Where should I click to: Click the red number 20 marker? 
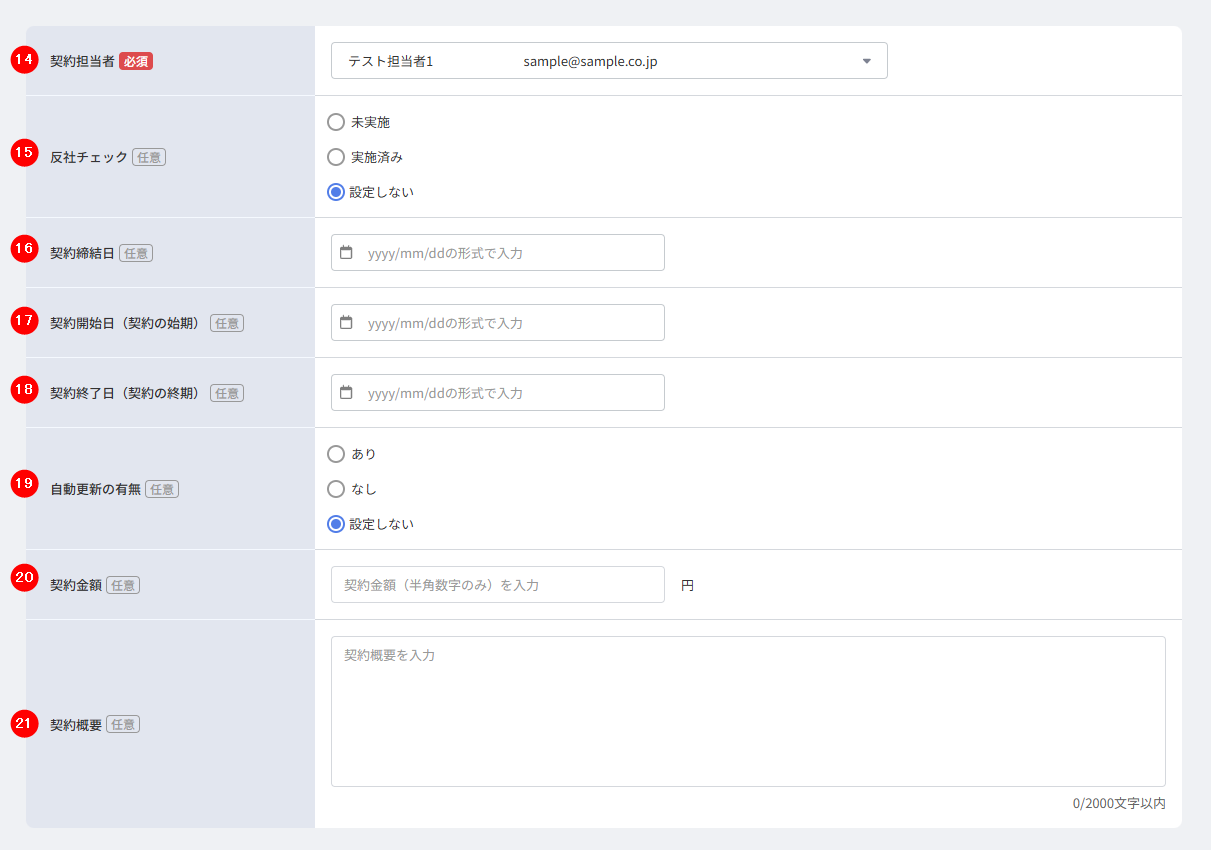click(x=24, y=578)
